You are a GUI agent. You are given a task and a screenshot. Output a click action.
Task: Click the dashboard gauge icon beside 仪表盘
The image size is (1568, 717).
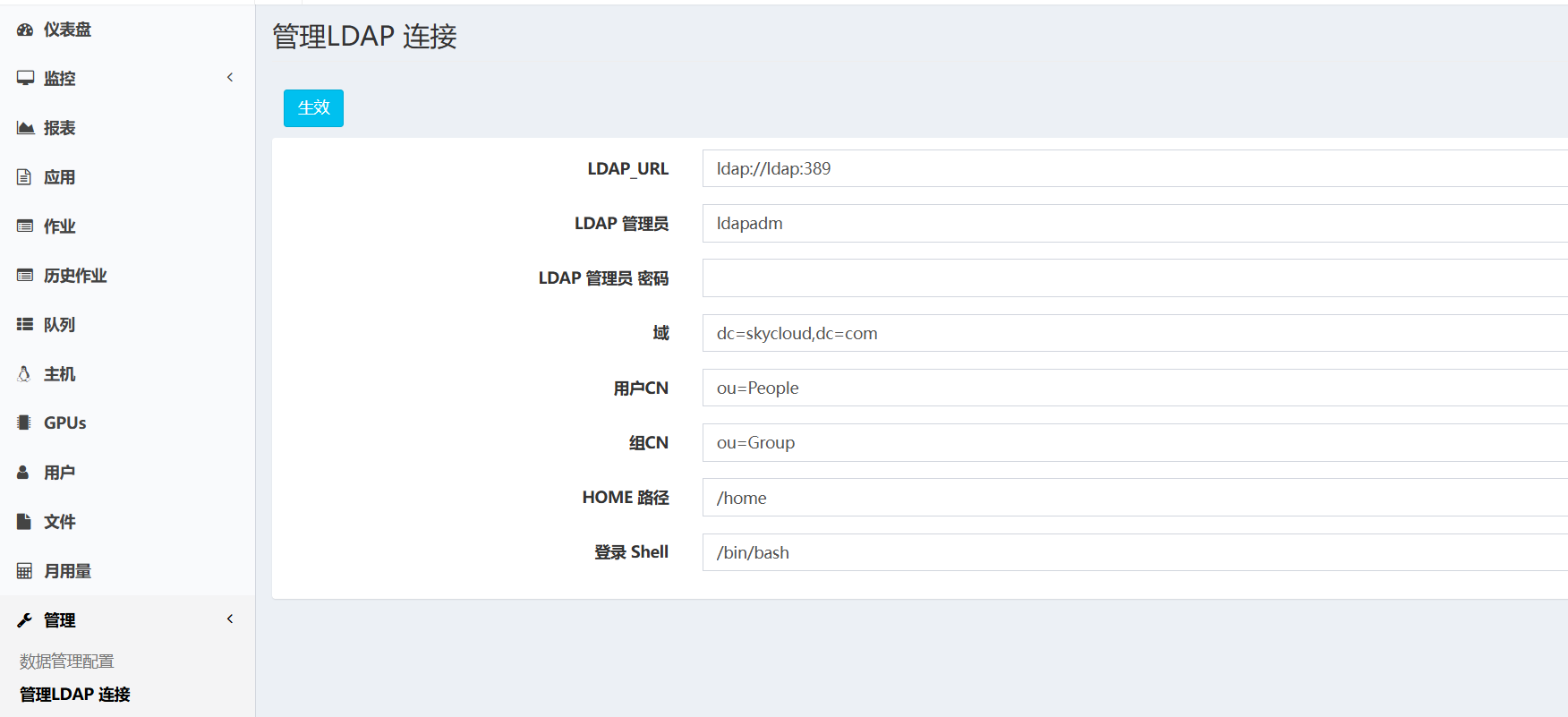[25, 30]
